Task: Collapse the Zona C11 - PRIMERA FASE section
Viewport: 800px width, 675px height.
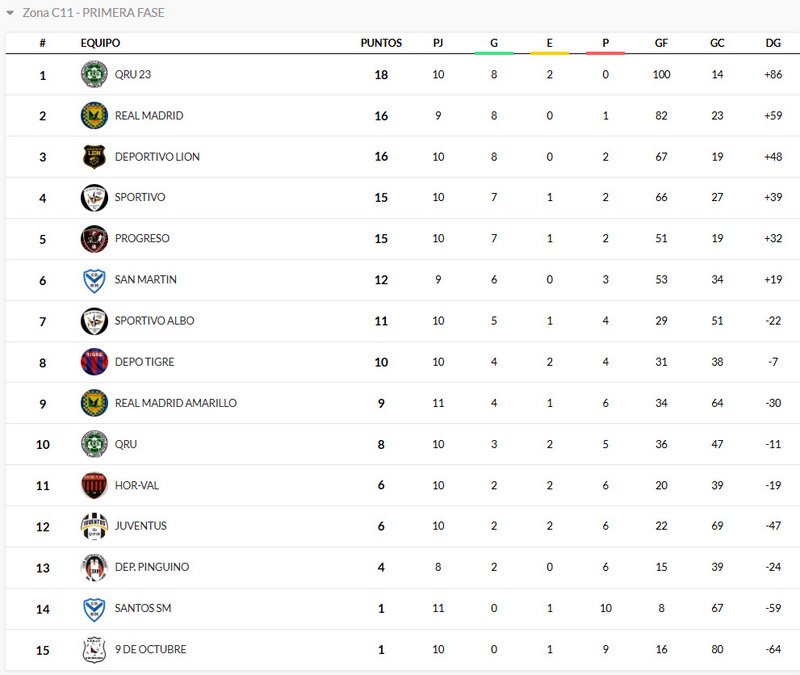Action: [11, 13]
